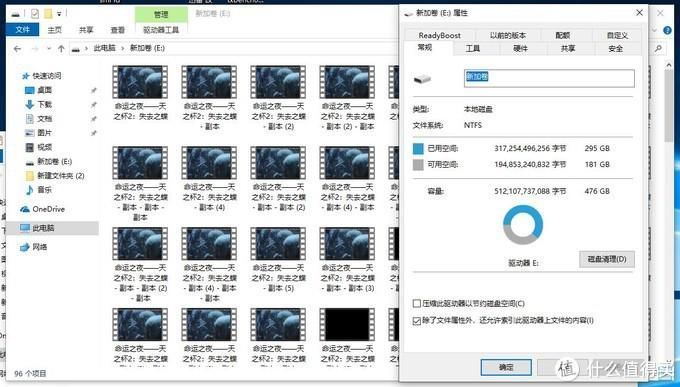This screenshot has width=680, height=387.
Task: Open 视频 in the sidebar
Action: pyautogui.click(x=45, y=147)
